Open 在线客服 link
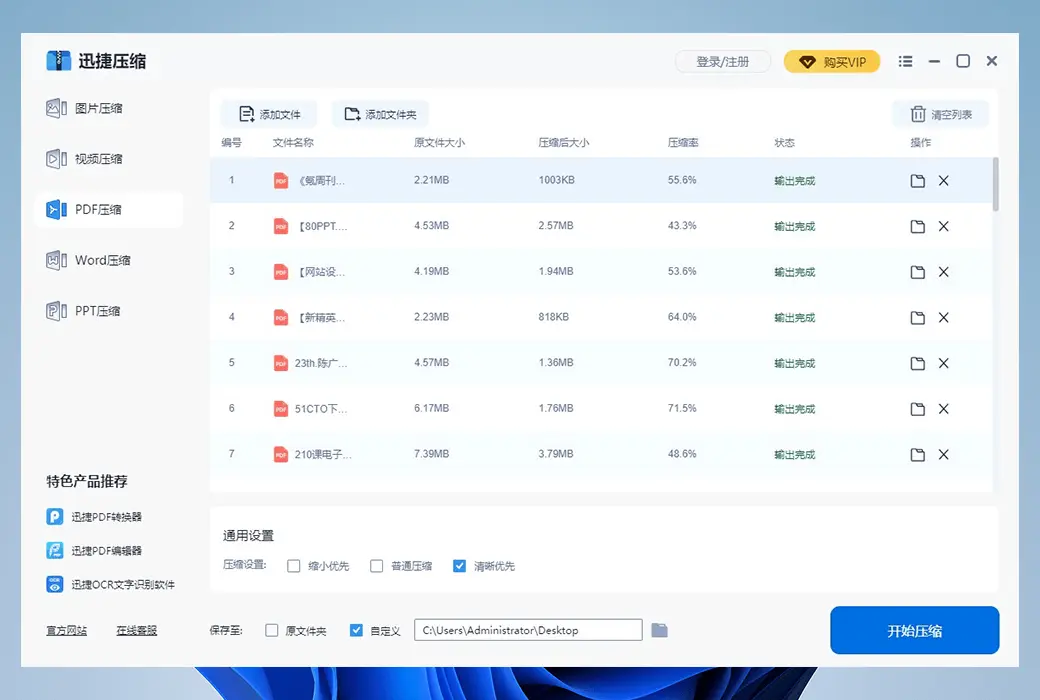 [137, 630]
